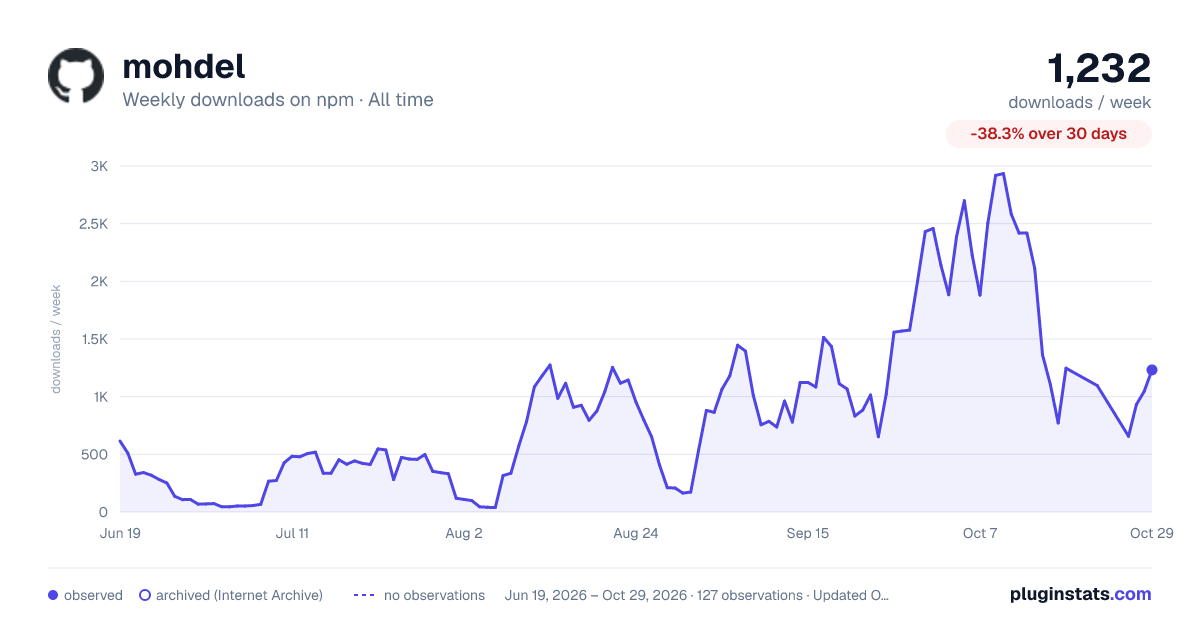Click the 'no observations' legend label

coord(434,595)
